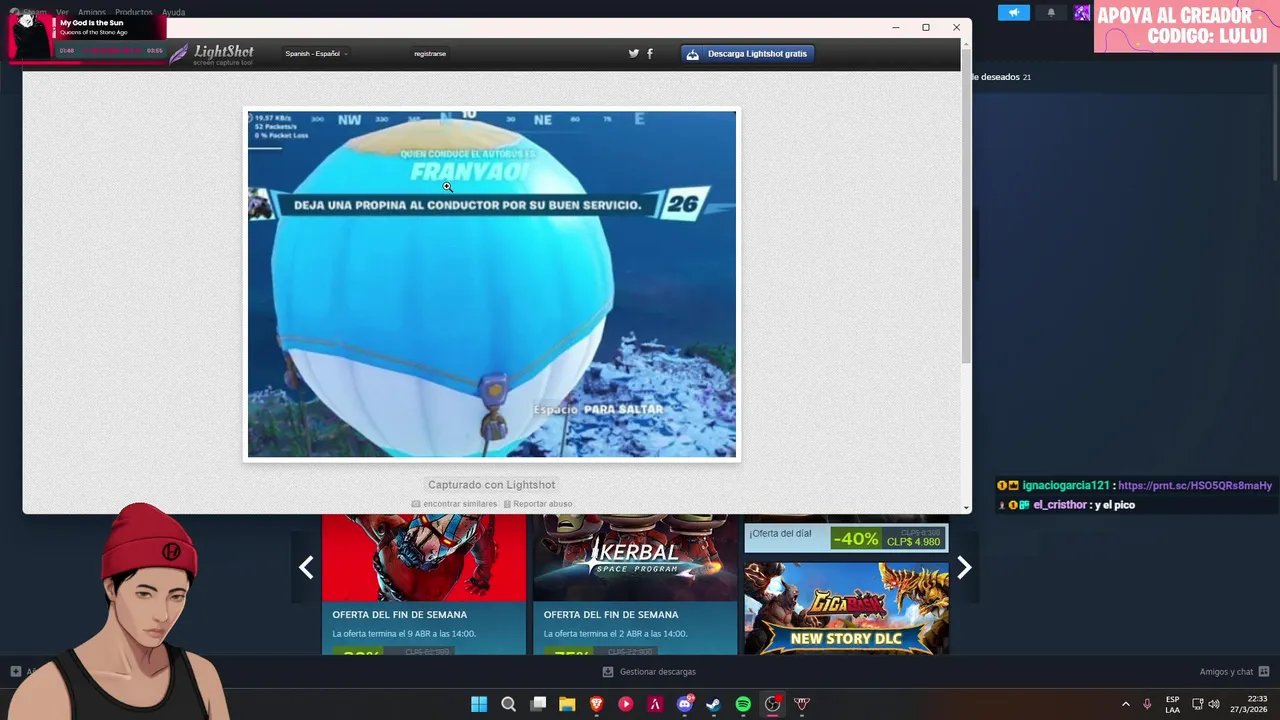Click the Gestionar descargas download icon
This screenshot has width=1280, height=720.
click(608, 672)
